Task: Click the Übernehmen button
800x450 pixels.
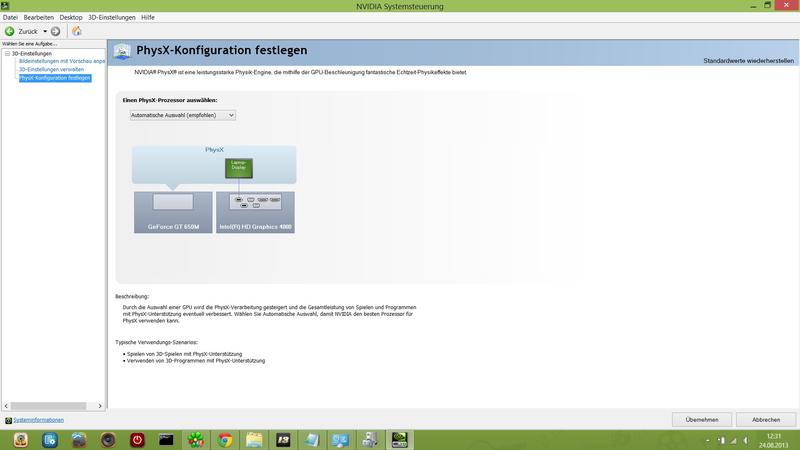Action: pos(702,419)
